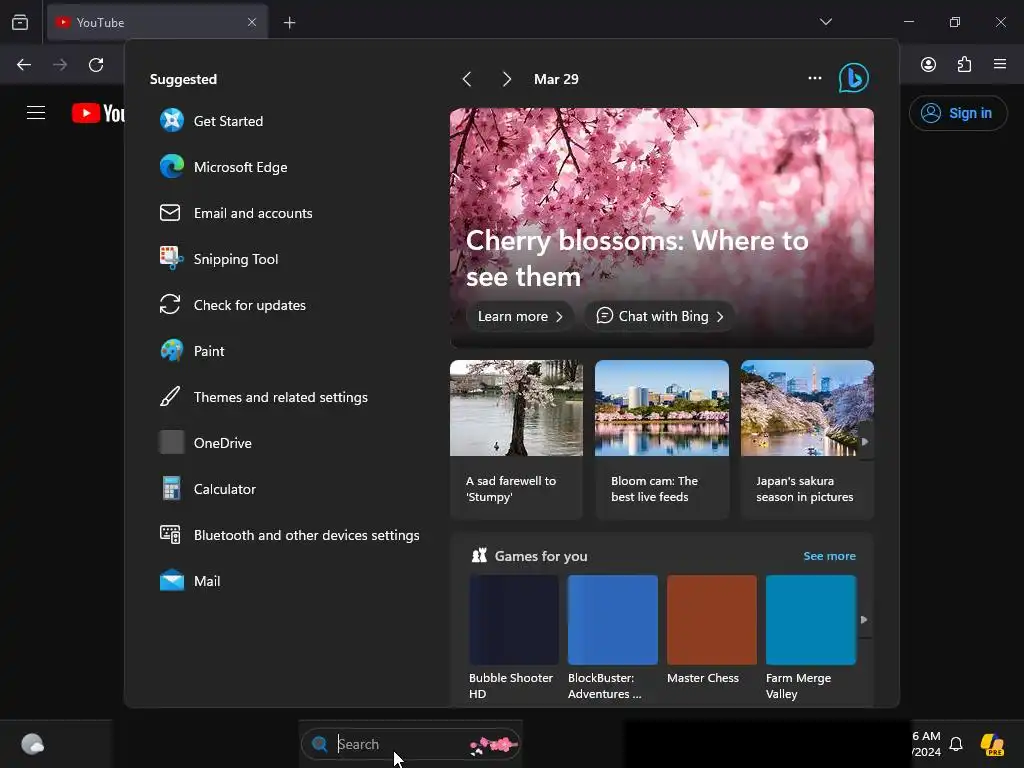
Task: Open a new browser tab
Action: 289,23
